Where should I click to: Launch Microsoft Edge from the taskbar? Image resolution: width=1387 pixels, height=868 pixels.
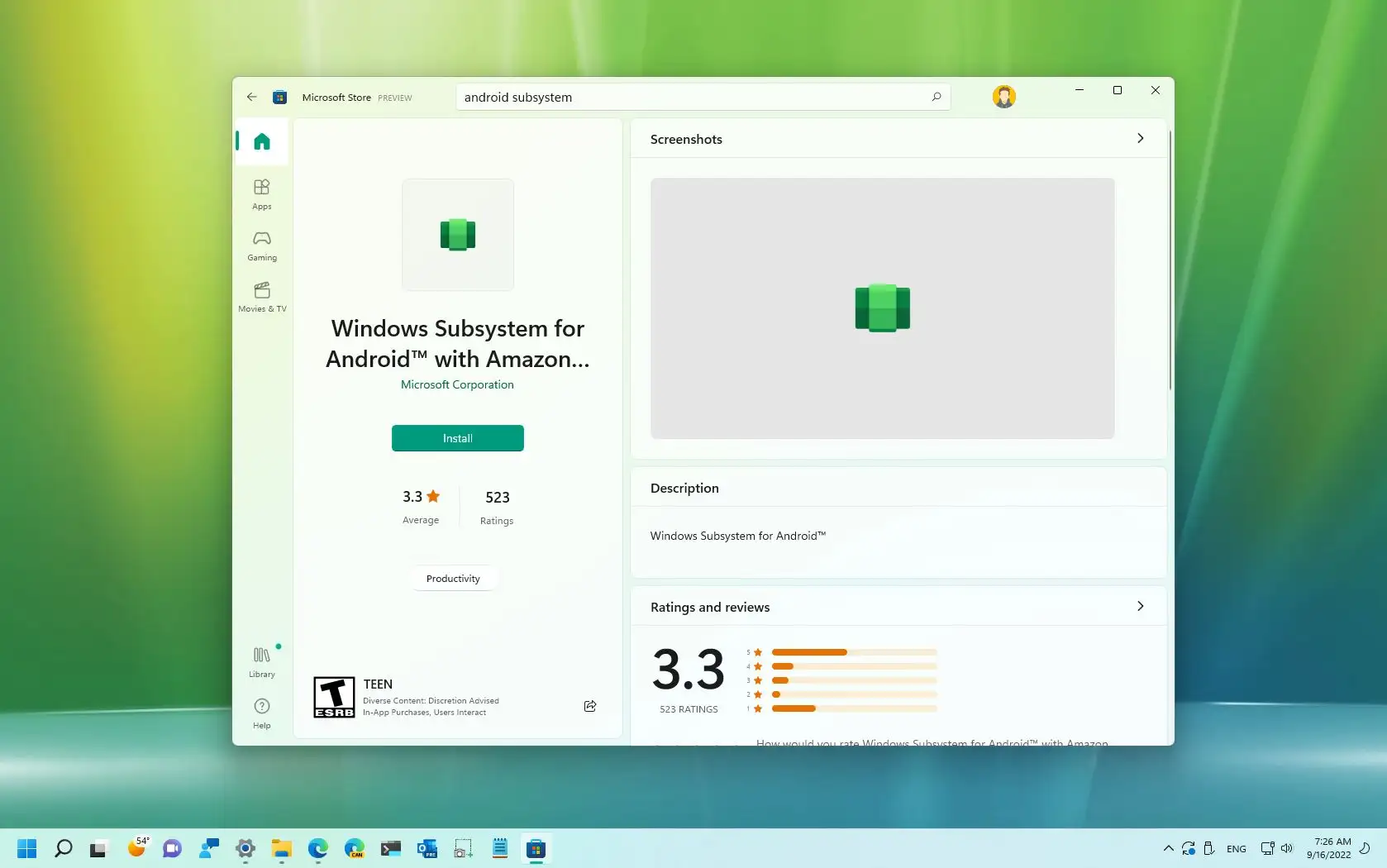coord(318,848)
